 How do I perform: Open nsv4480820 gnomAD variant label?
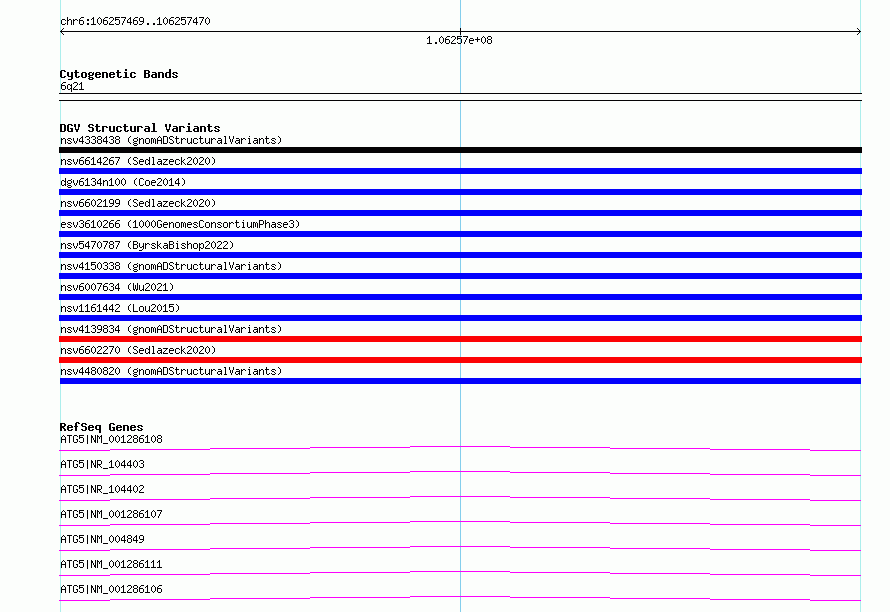coord(171,371)
